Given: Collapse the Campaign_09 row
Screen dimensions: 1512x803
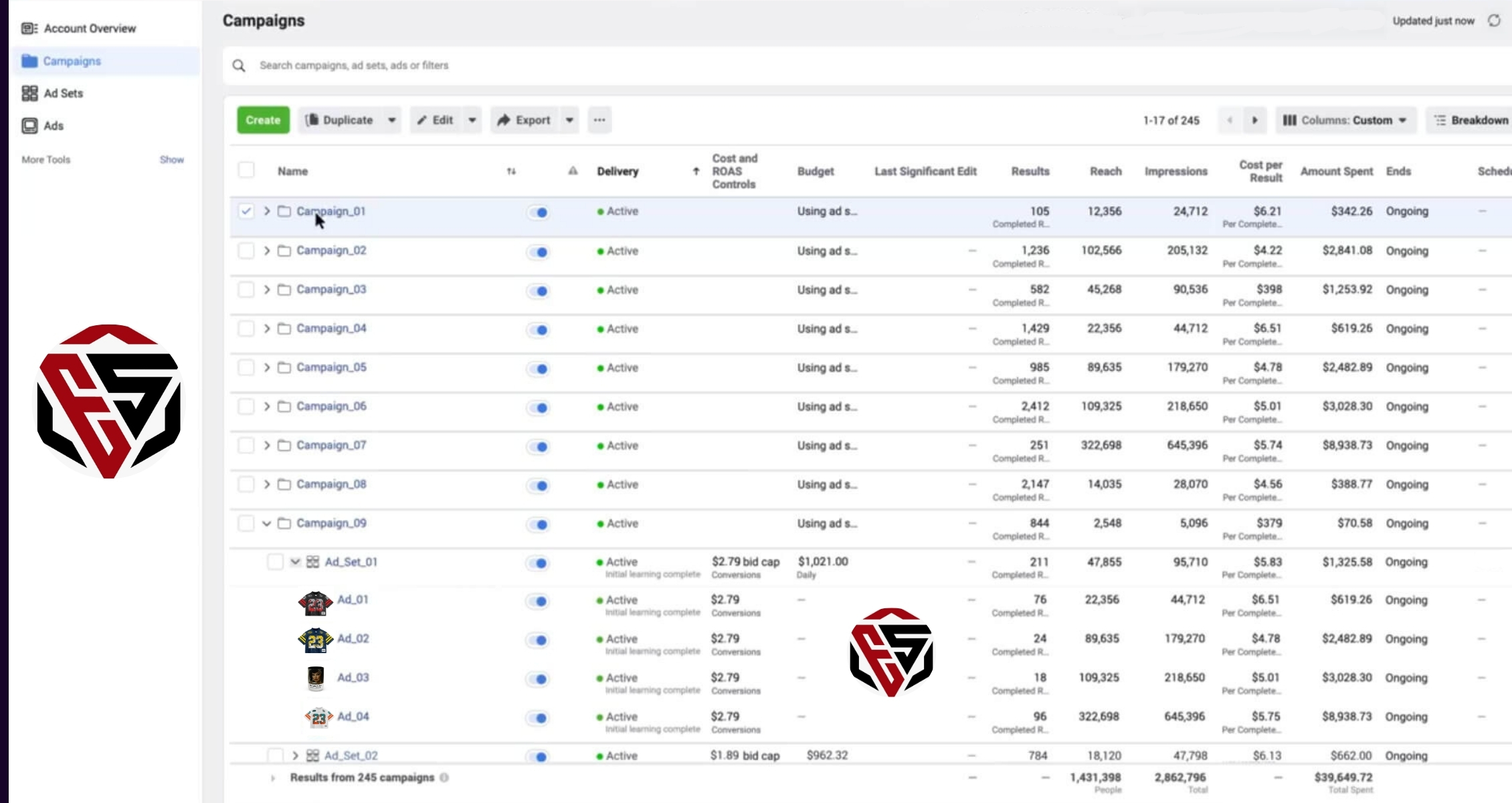Looking at the screenshot, I should (266, 523).
